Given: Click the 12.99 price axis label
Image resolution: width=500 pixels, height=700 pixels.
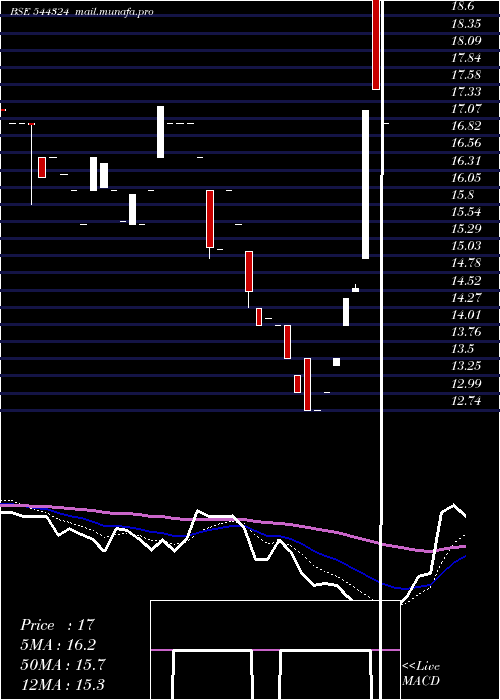Looking at the screenshot, I should pos(466,383).
